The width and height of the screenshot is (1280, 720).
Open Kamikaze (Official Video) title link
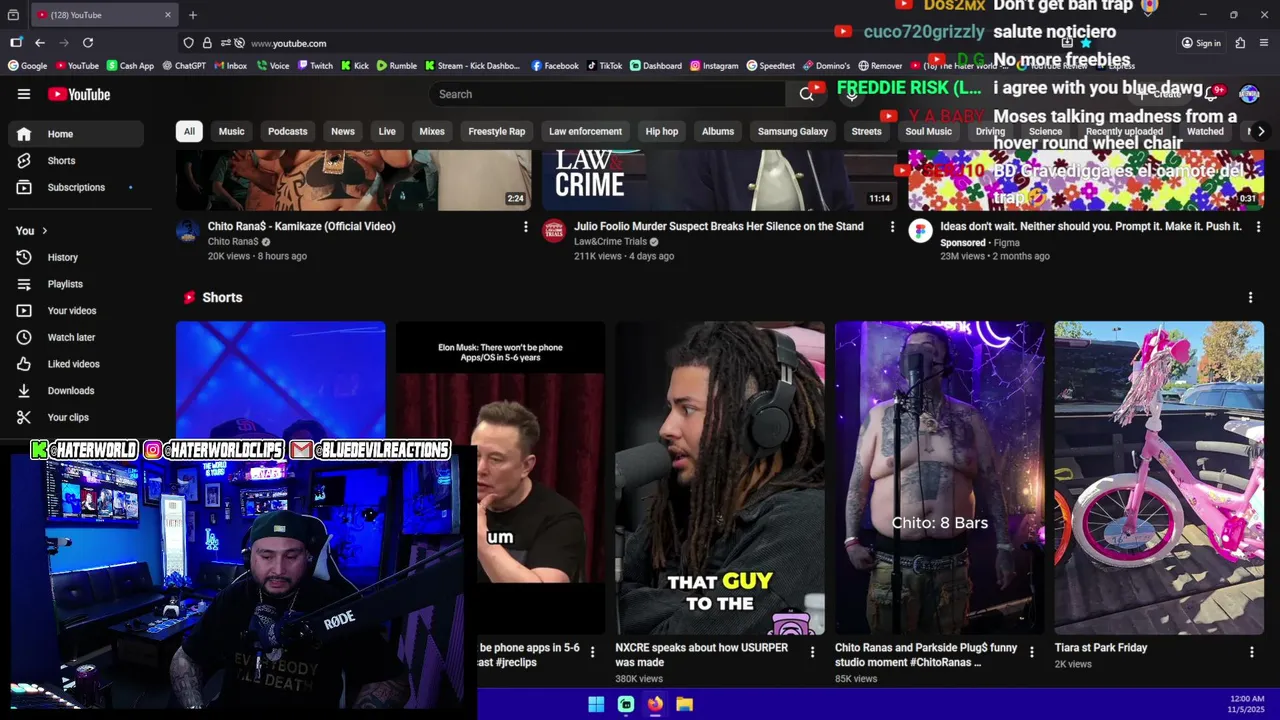[301, 226]
